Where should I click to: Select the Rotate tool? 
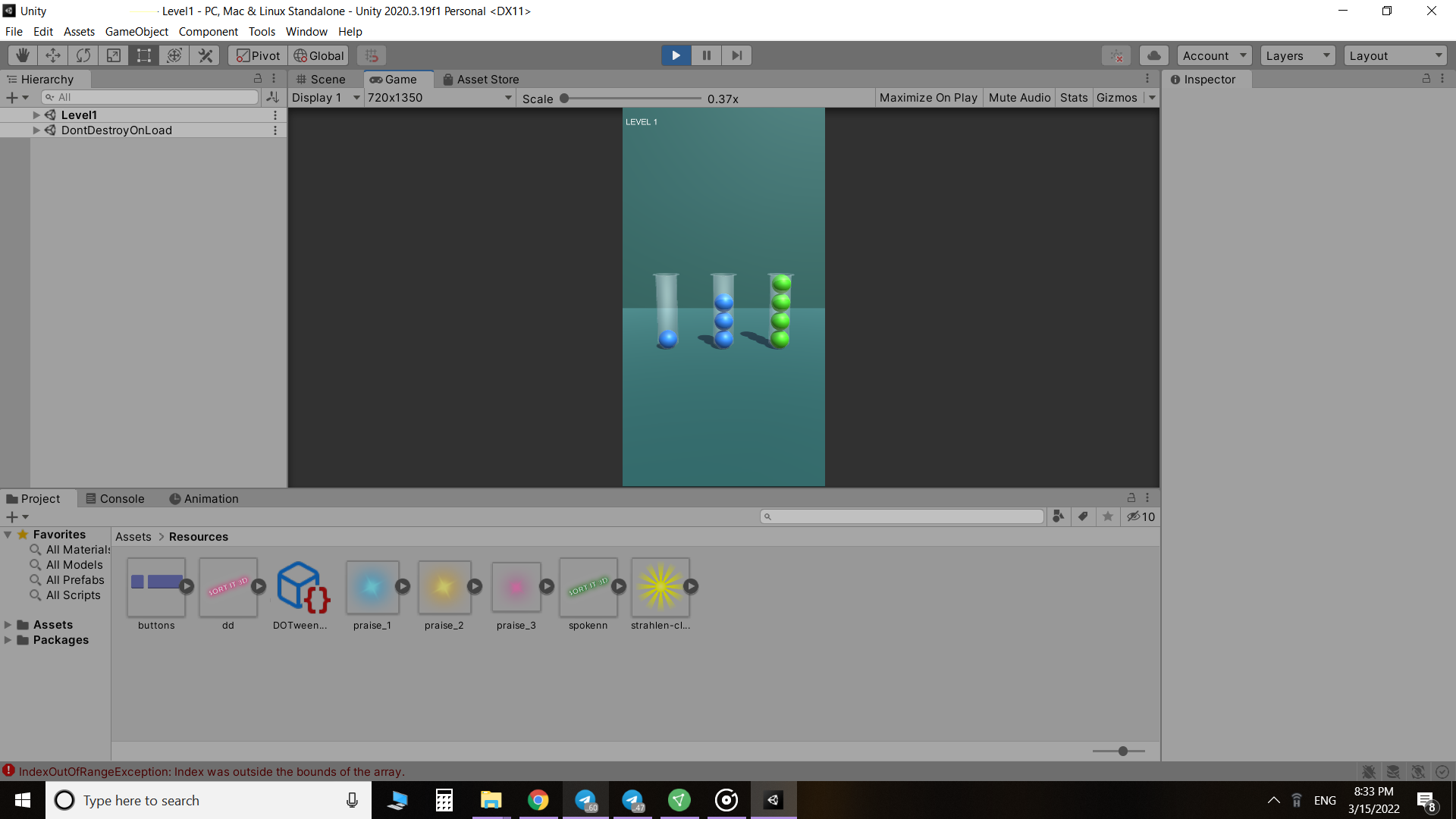(x=83, y=55)
